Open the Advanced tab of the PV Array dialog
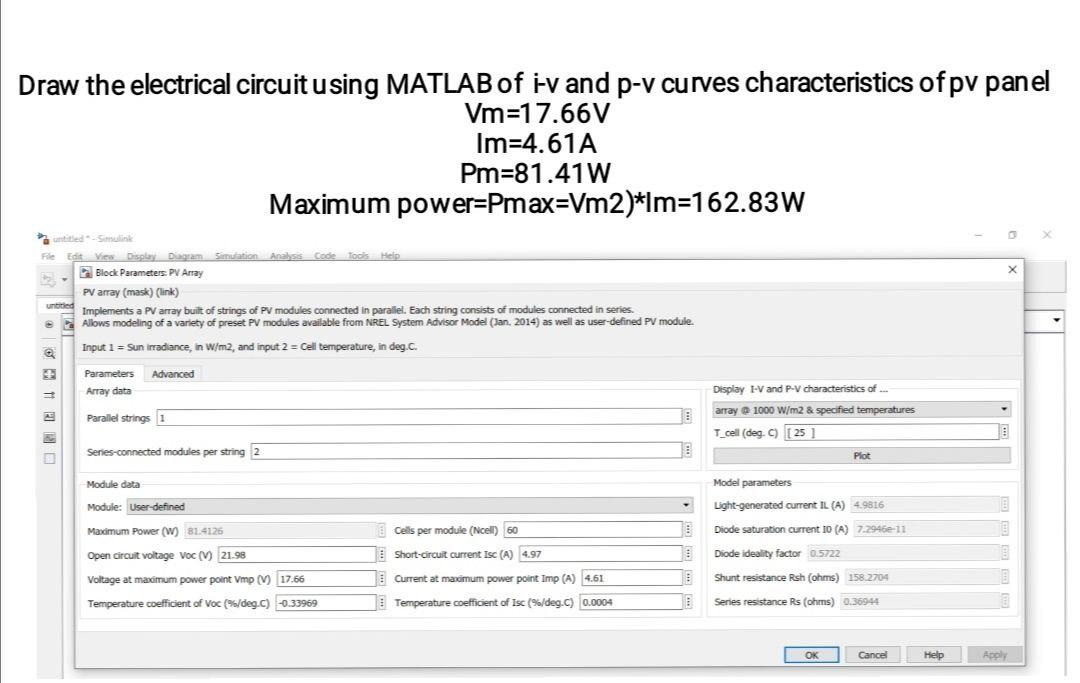Screen dimensions: 1080x683 [x=173, y=373]
